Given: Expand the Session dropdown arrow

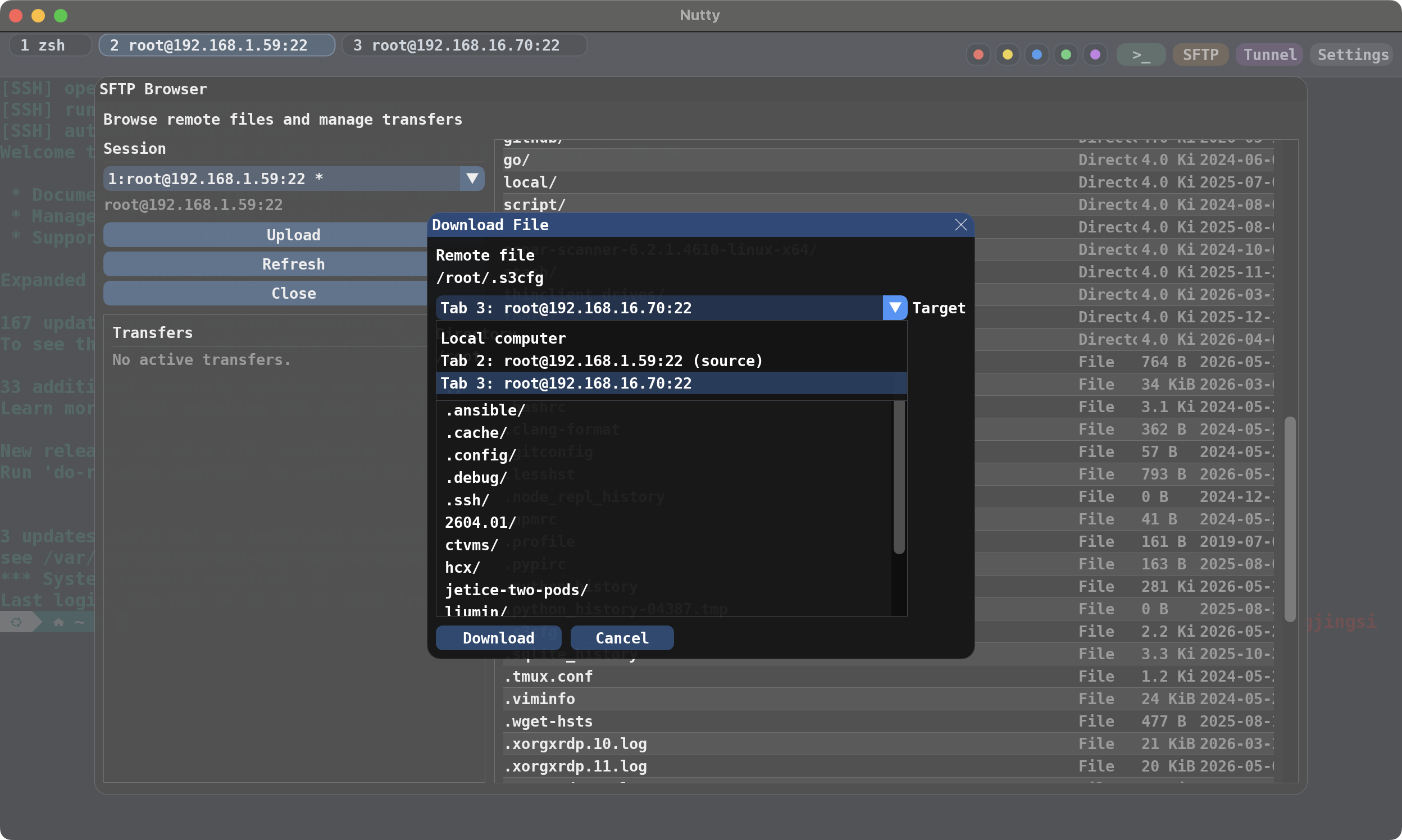Looking at the screenshot, I should tap(472, 179).
